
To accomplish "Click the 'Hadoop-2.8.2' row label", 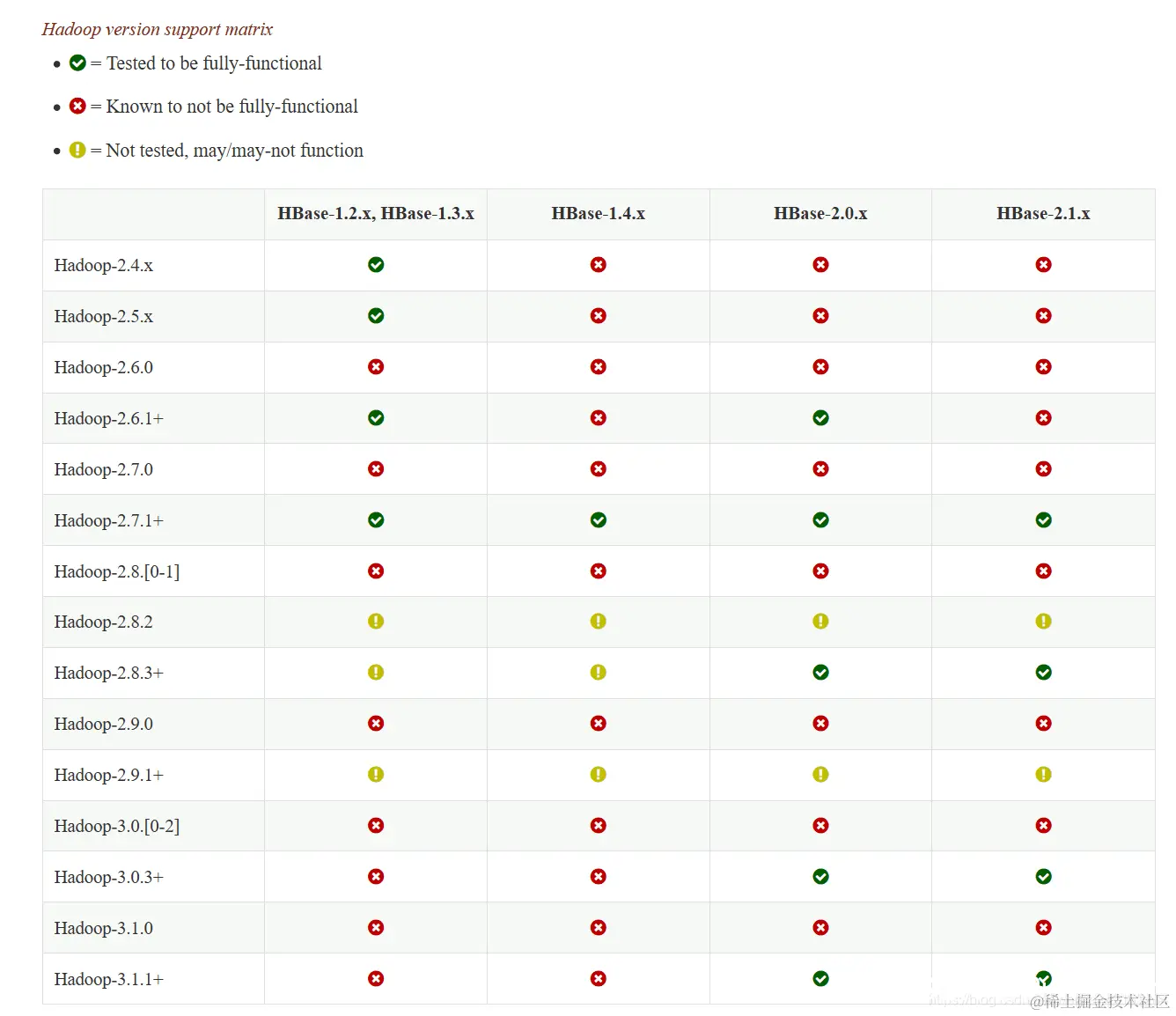I will [x=104, y=622].
